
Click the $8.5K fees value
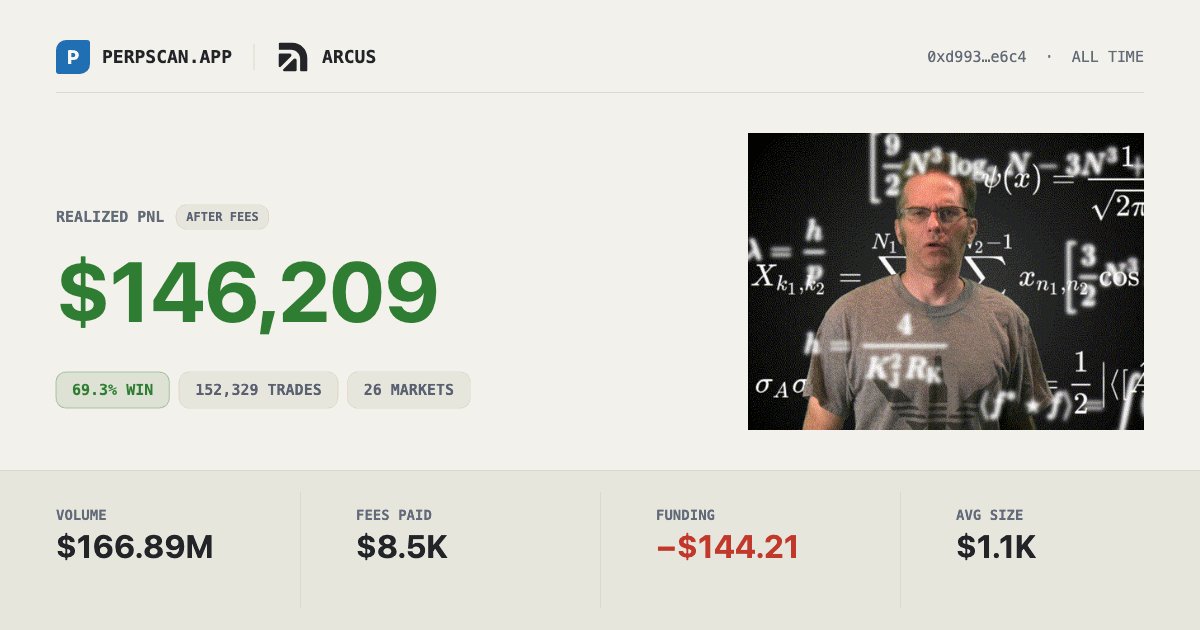point(402,547)
